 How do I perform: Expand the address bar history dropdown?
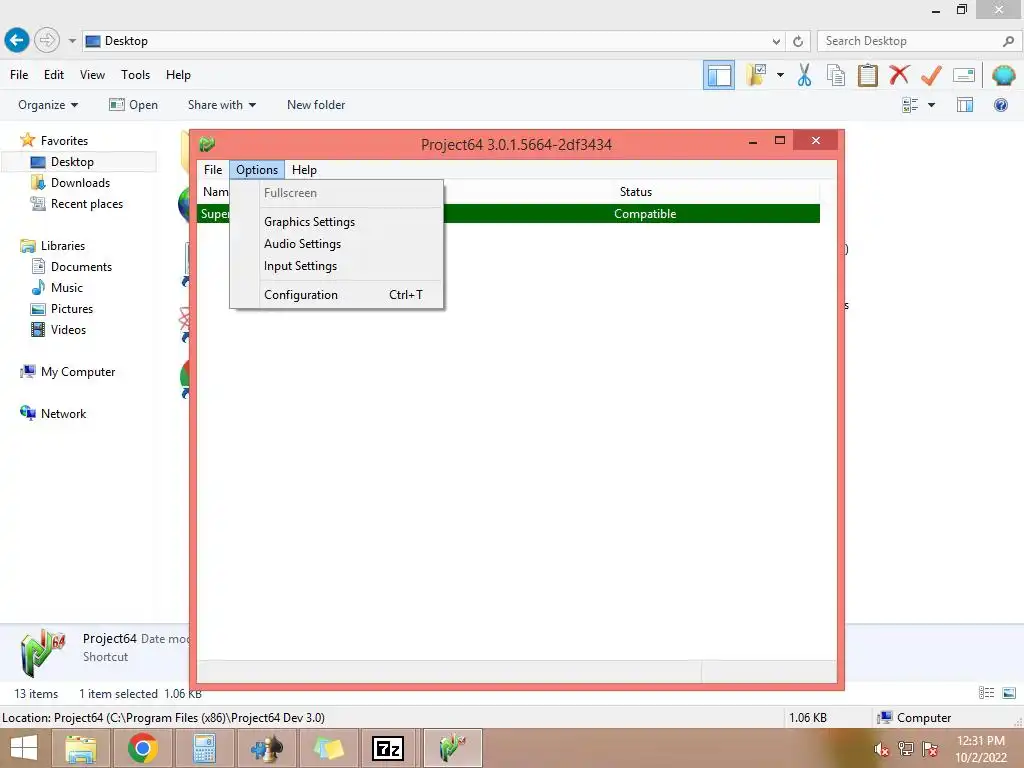776,41
